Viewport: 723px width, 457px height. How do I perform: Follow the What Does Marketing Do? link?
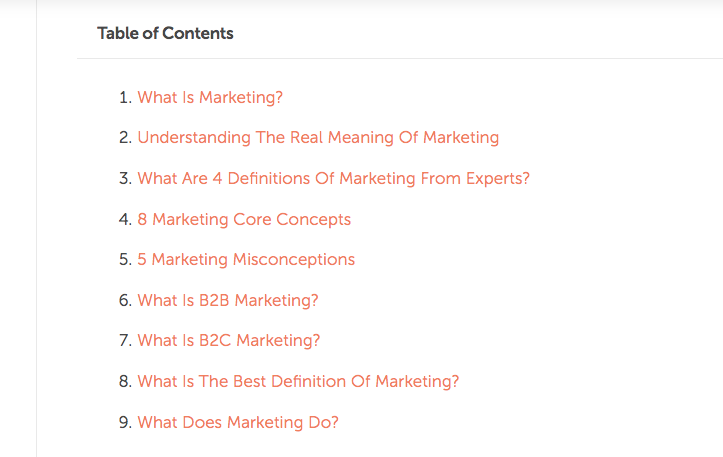tap(238, 422)
